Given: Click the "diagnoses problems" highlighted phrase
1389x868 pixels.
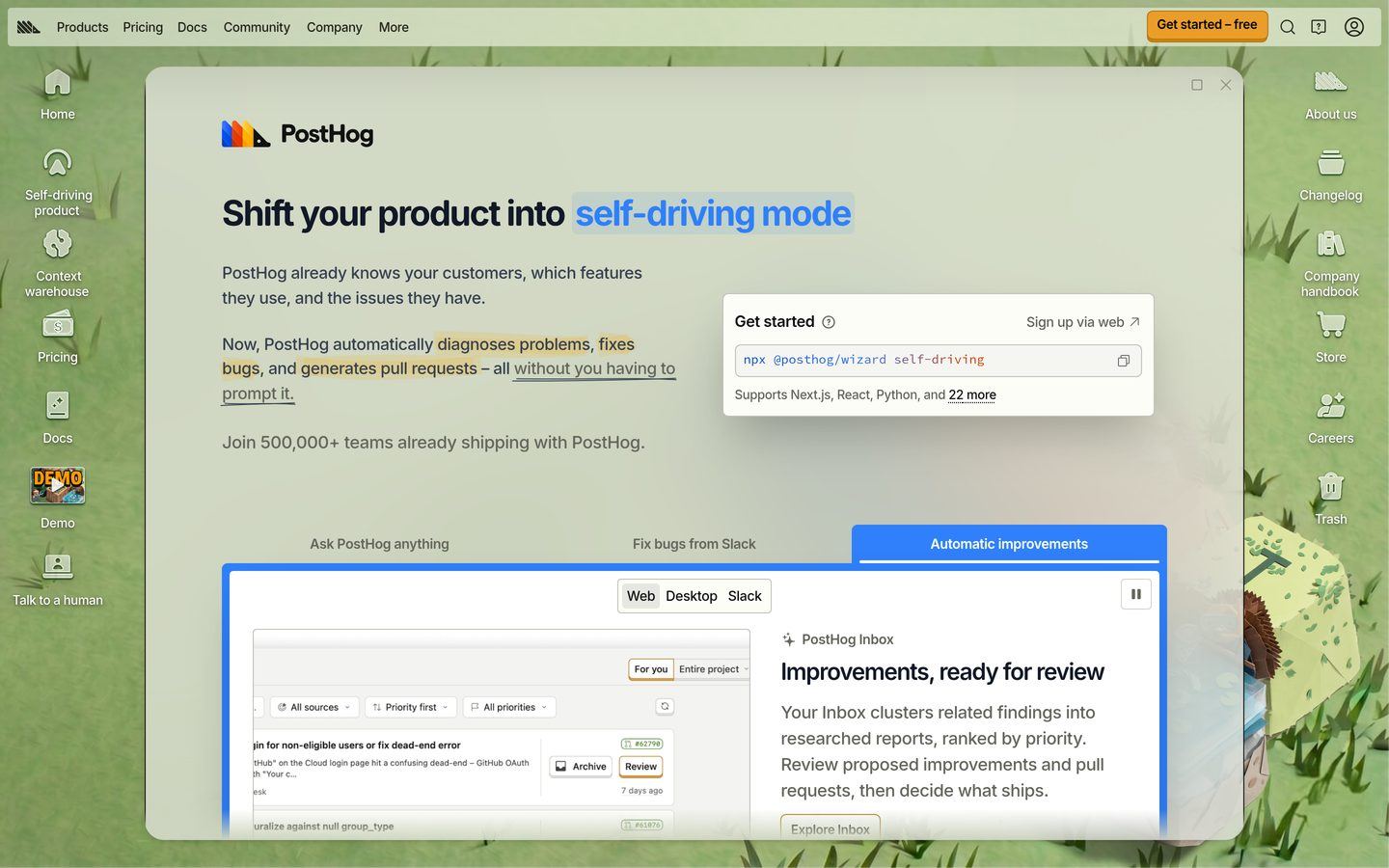Looking at the screenshot, I should pyautogui.click(x=513, y=344).
